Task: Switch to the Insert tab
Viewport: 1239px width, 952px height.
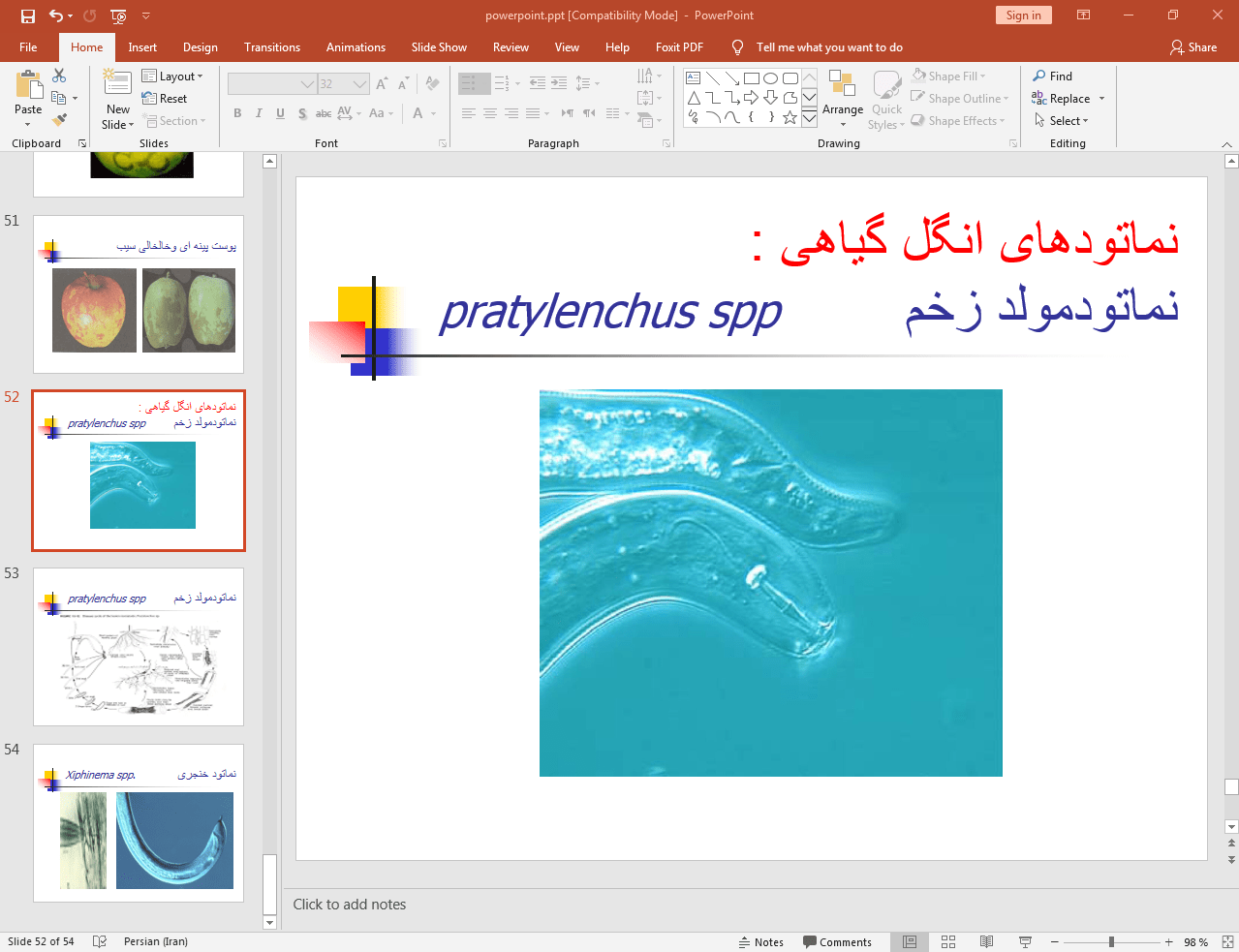Action: coord(142,47)
